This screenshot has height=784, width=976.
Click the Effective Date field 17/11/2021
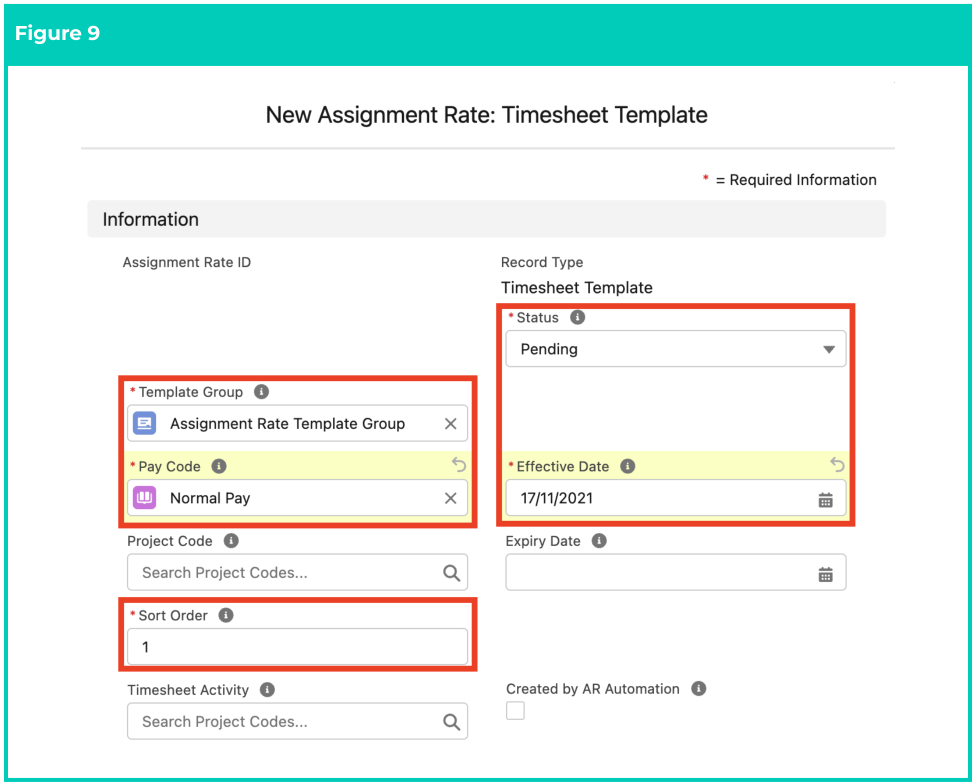[x=675, y=498]
